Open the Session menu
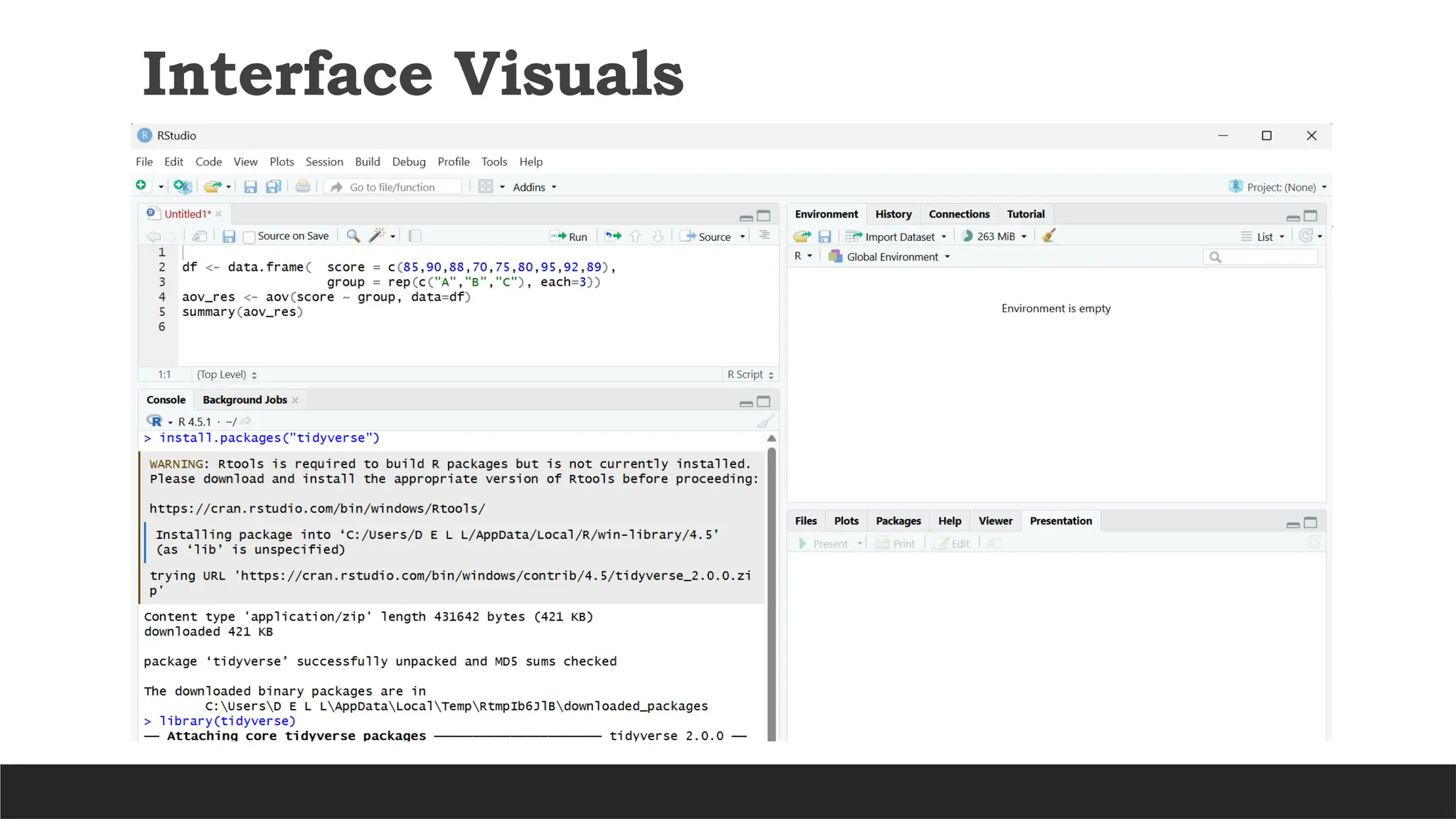 click(324, 161)
